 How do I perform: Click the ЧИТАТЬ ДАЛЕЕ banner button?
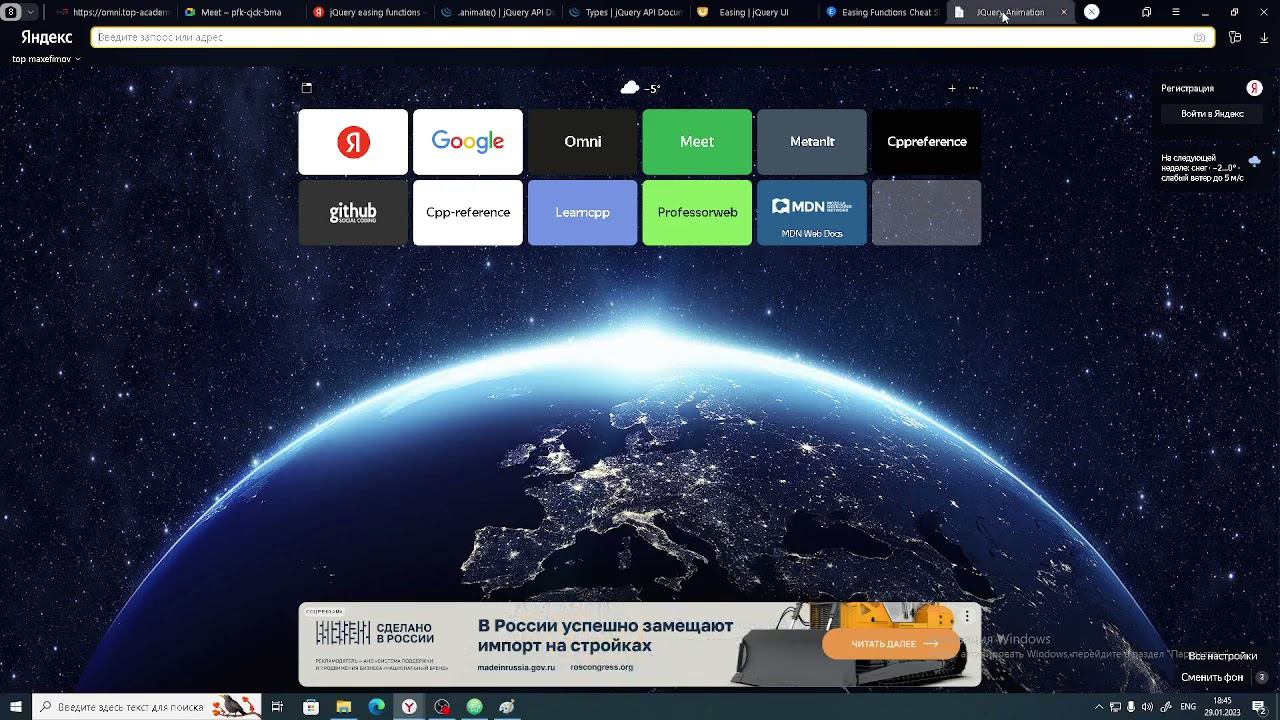890,644
